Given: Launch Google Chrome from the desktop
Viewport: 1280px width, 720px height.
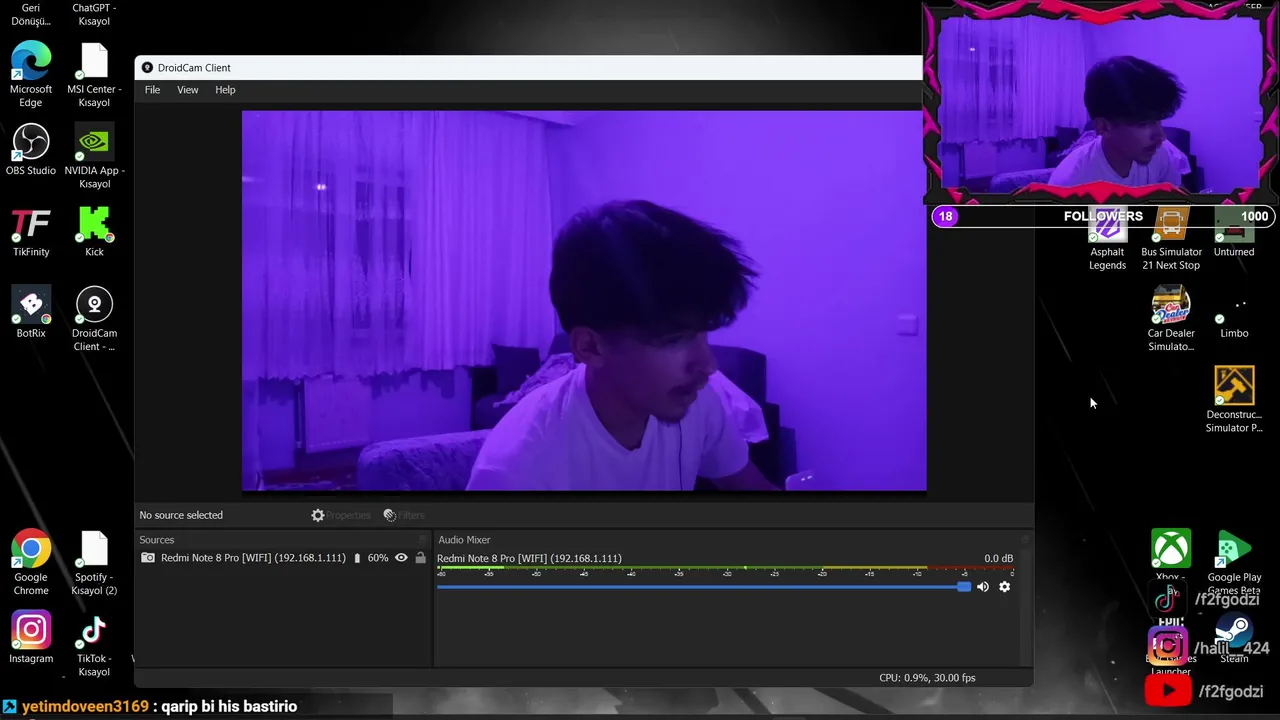Looking at the screenshot, I should (31, 563).
